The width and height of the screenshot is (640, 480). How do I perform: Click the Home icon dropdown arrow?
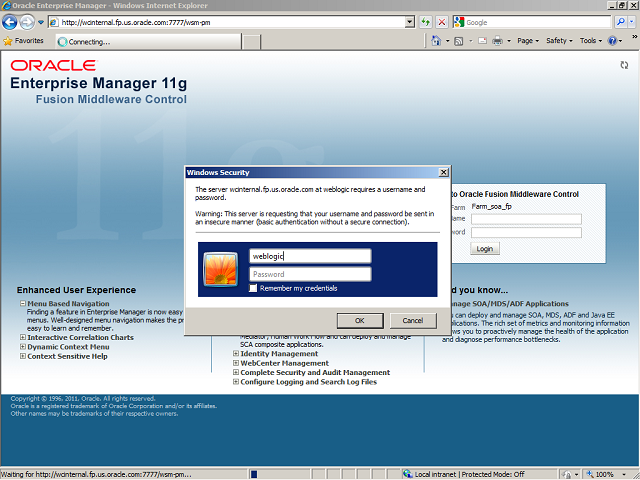(447, 41)
